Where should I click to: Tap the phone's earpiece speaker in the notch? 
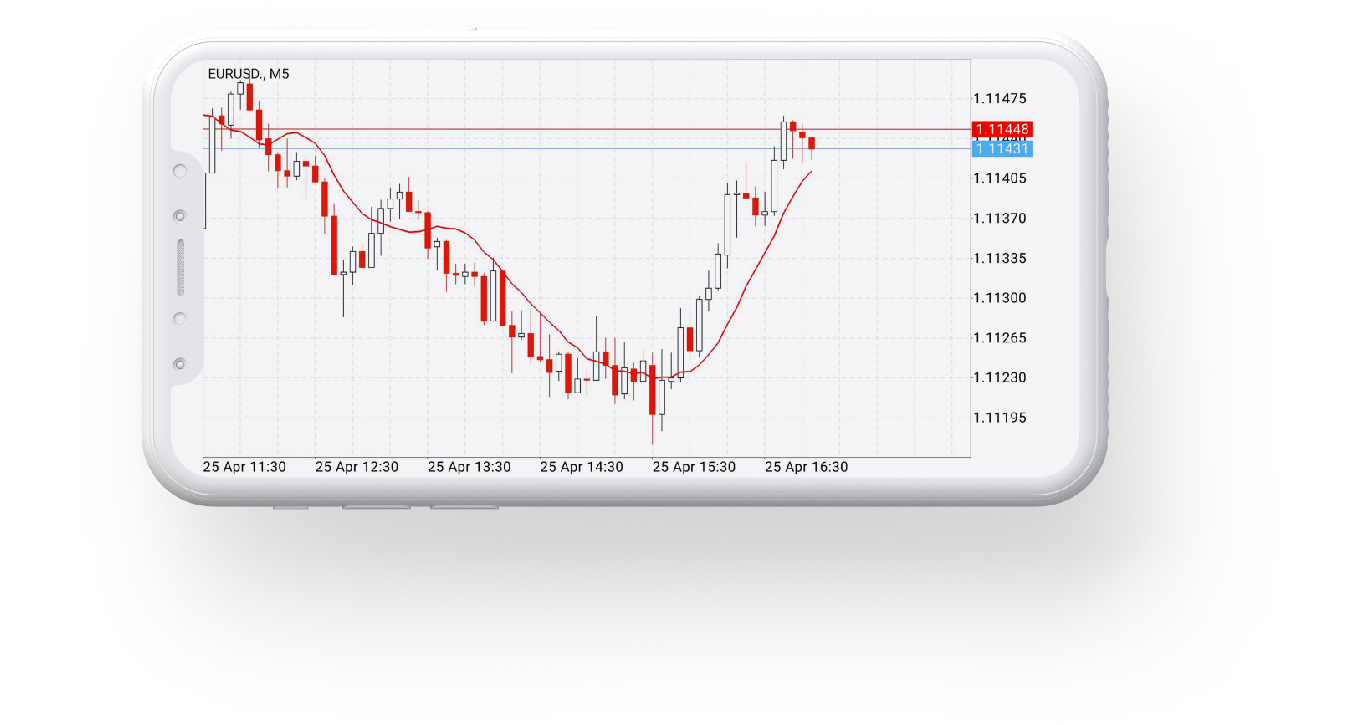pos(181,267)
